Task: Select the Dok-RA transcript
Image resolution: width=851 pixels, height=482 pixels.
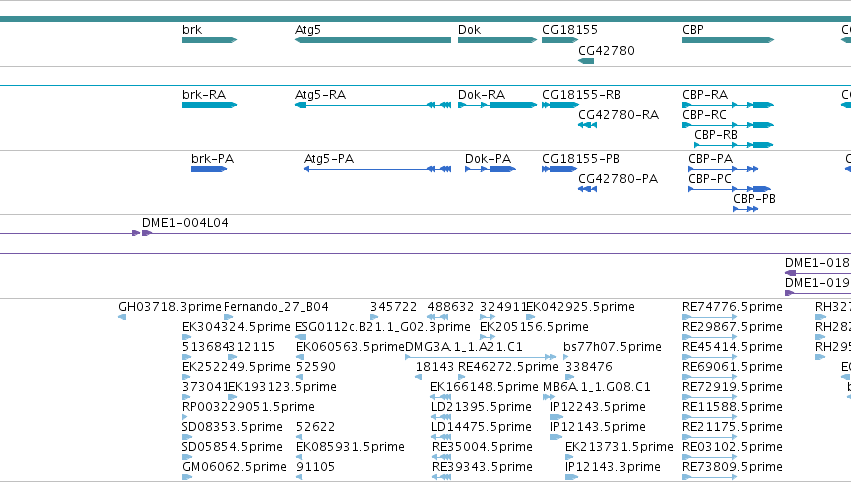Action: click(498, 105)
